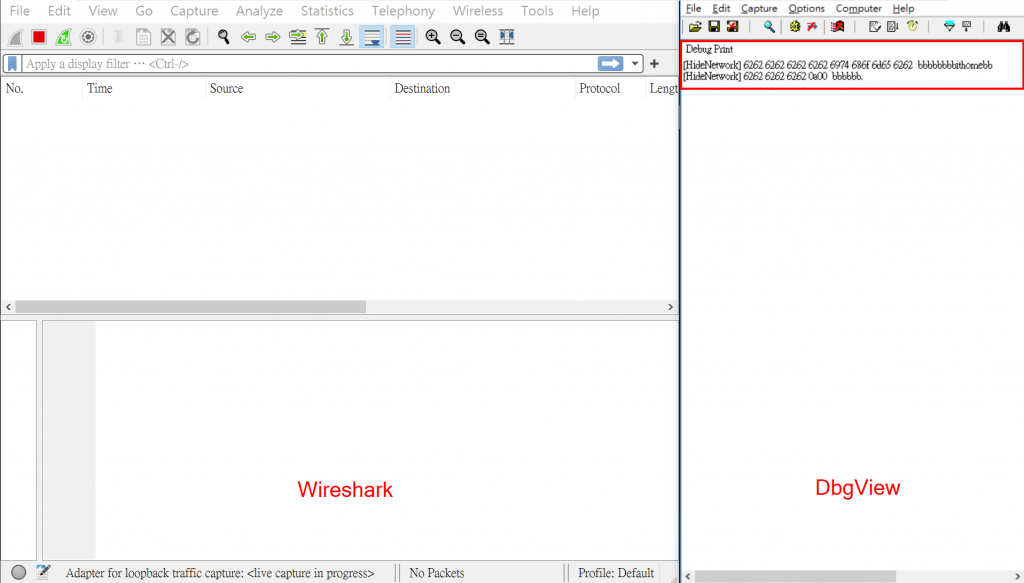Screen dimensions: 1024x583
Task: Sort packets by Protocol column header
Action: coord(610,89)
